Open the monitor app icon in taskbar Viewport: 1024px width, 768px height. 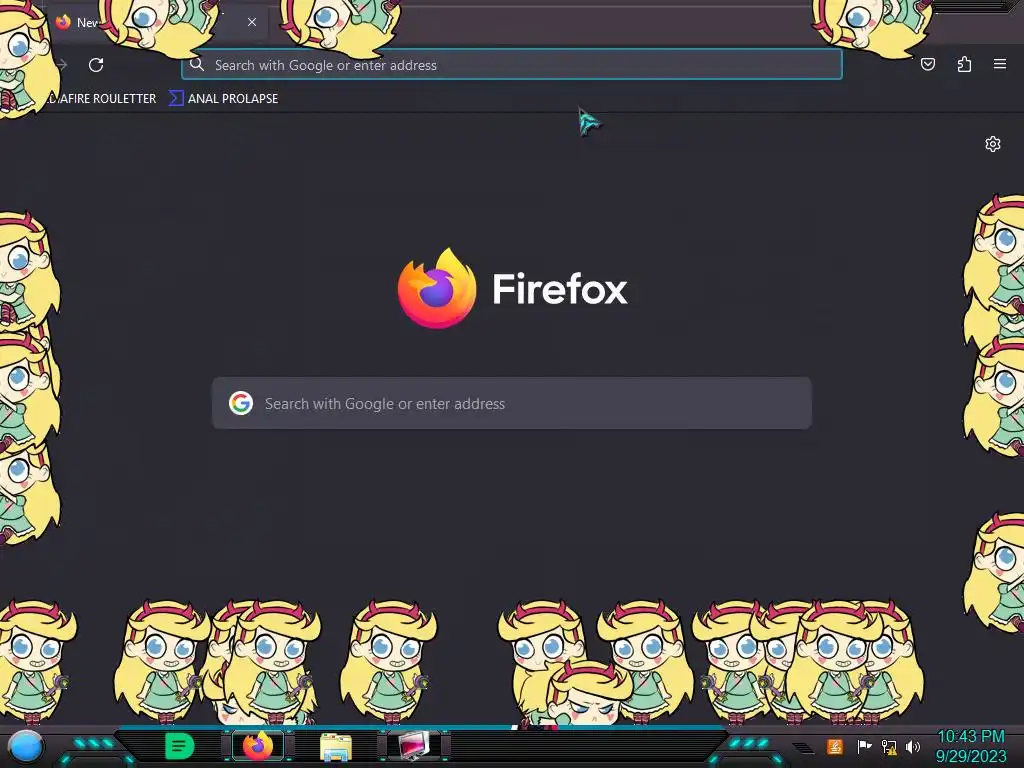[415, 746]
